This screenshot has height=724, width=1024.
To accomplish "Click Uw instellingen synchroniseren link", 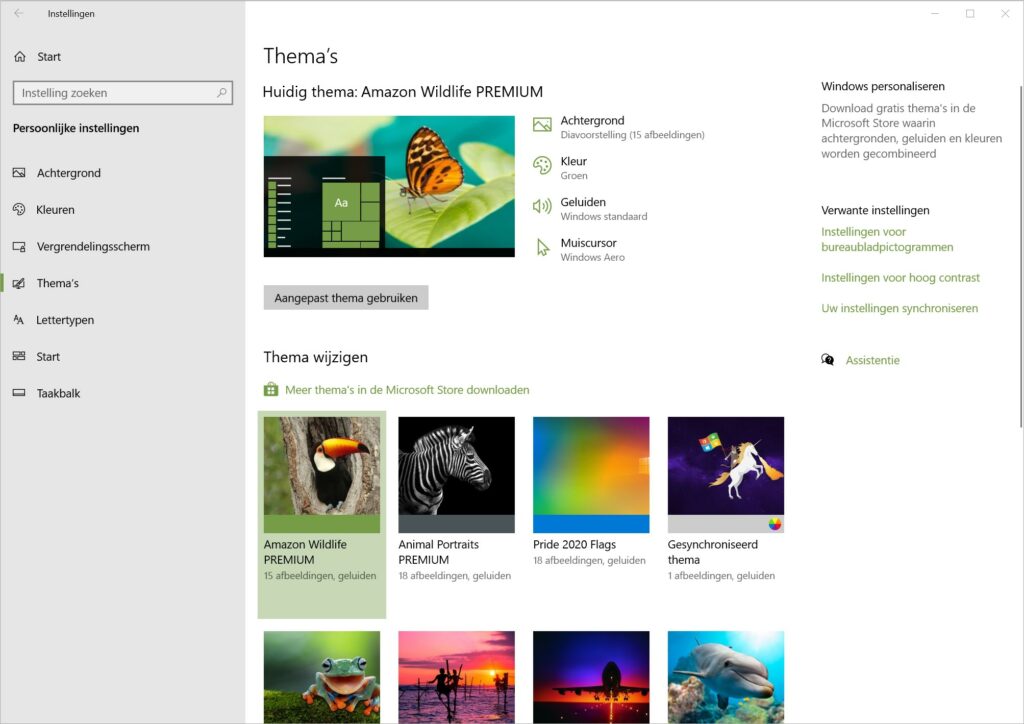I will pyautogui.click(x=899, y=308).
